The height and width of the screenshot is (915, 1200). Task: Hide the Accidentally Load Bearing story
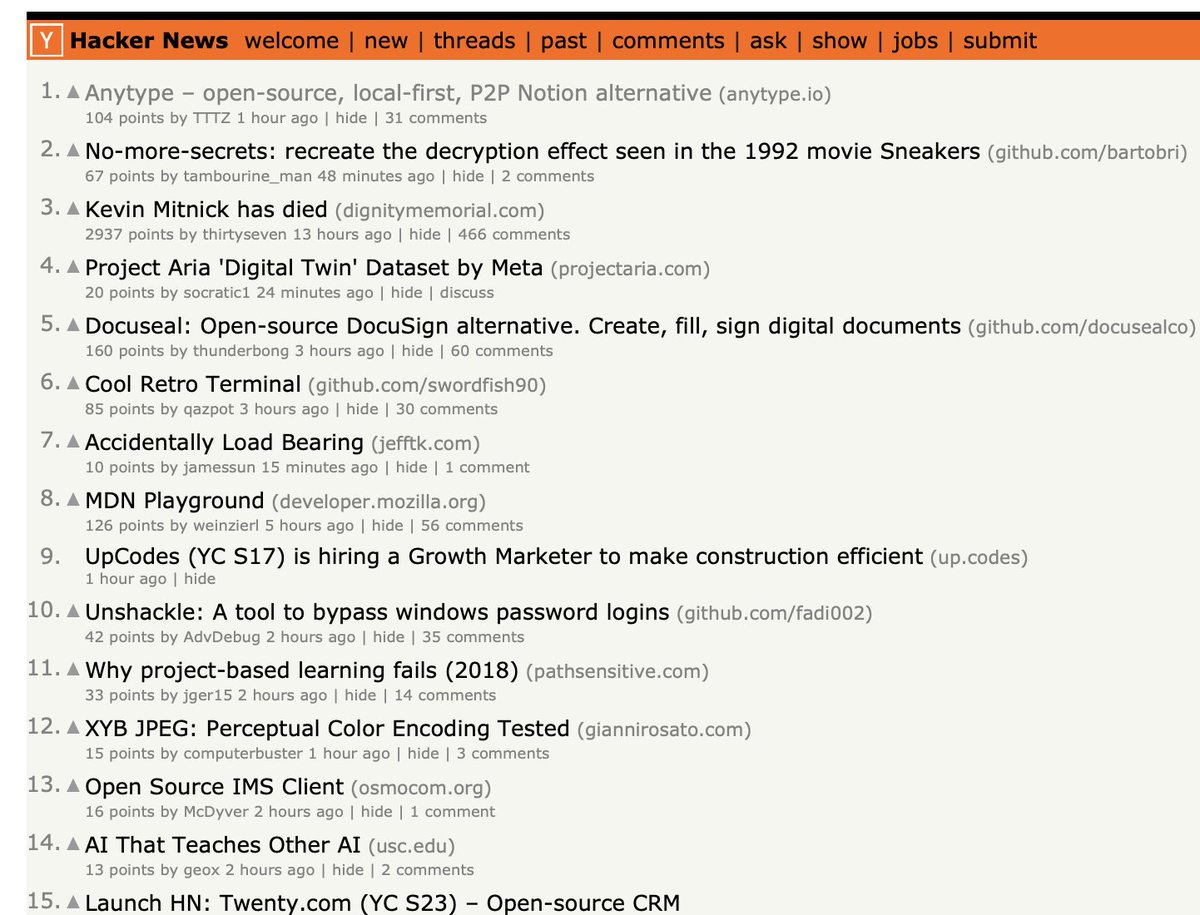(411, 467)
